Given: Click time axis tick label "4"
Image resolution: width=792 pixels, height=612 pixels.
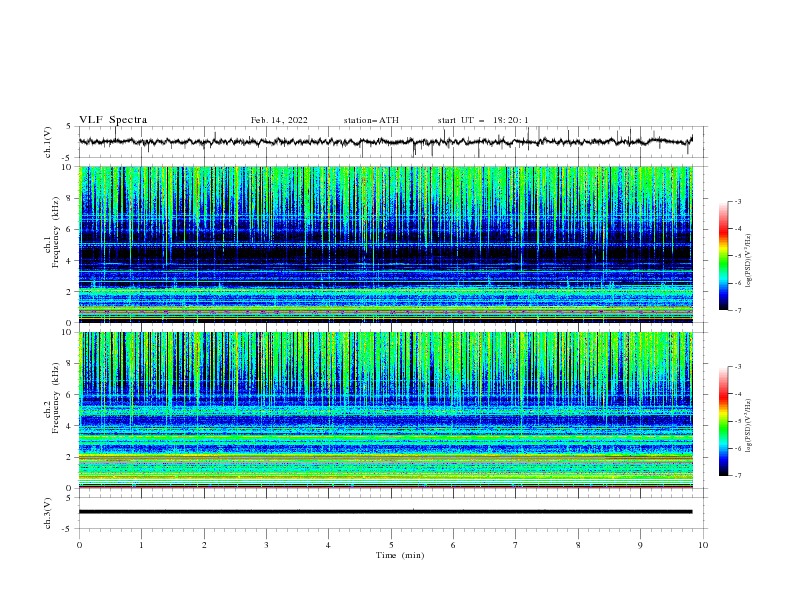Looking at the screenshot, I should coord(328,545).
